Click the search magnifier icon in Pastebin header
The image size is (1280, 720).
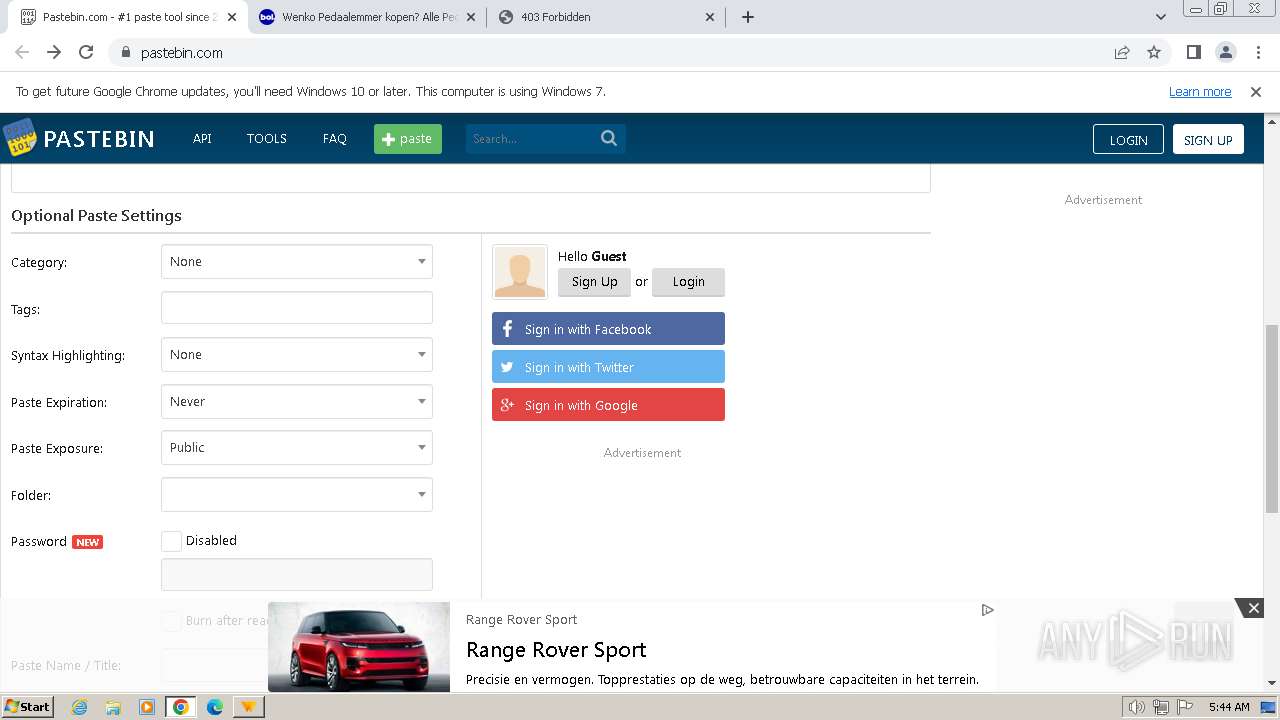(609, 138)
